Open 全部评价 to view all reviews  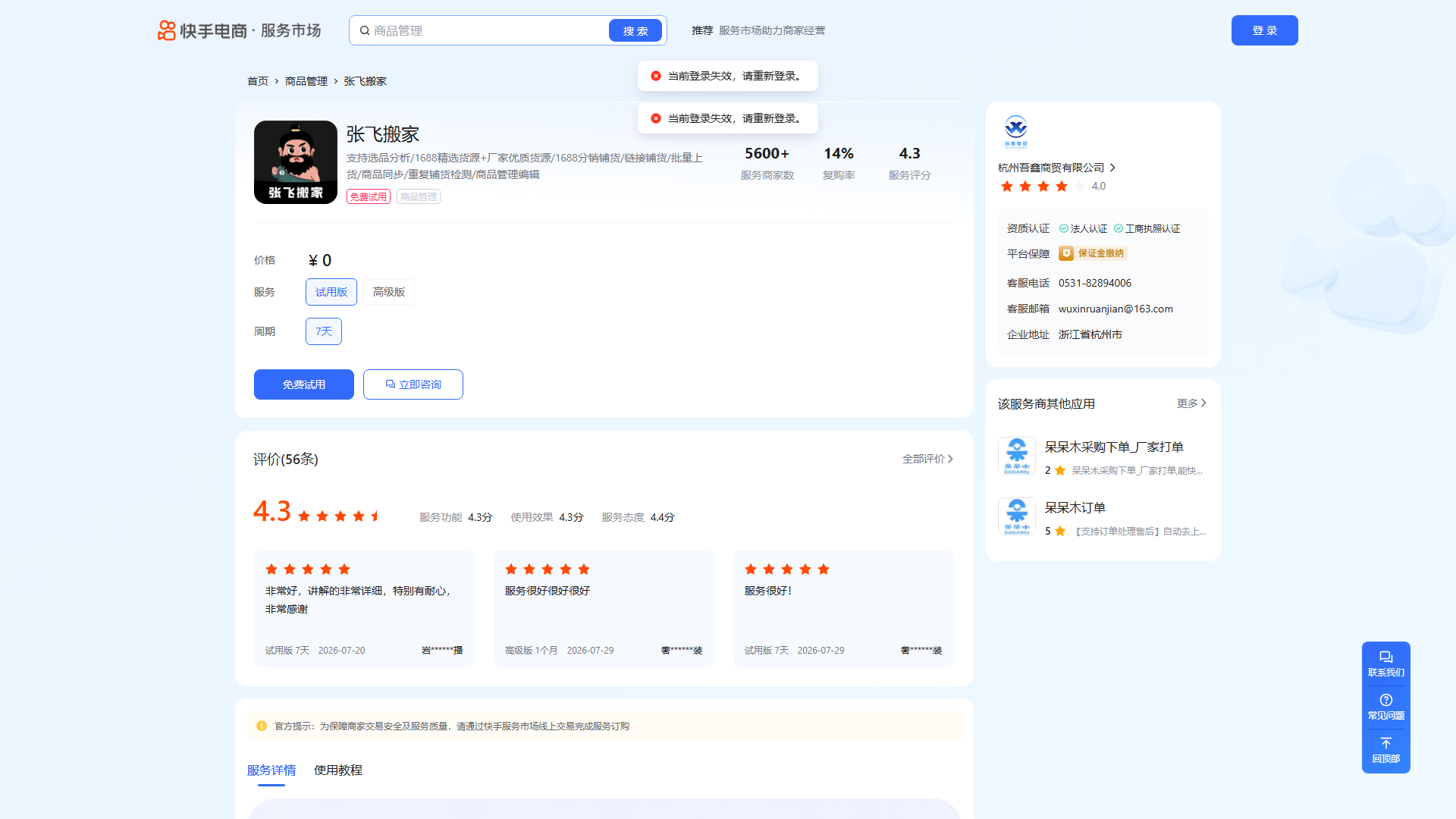927,459
